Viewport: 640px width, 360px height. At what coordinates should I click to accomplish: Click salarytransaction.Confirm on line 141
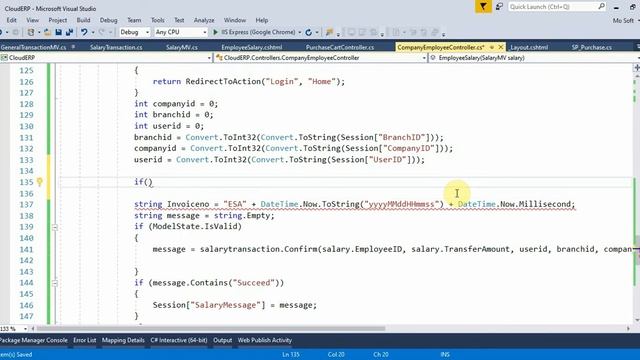coord(258,249)
